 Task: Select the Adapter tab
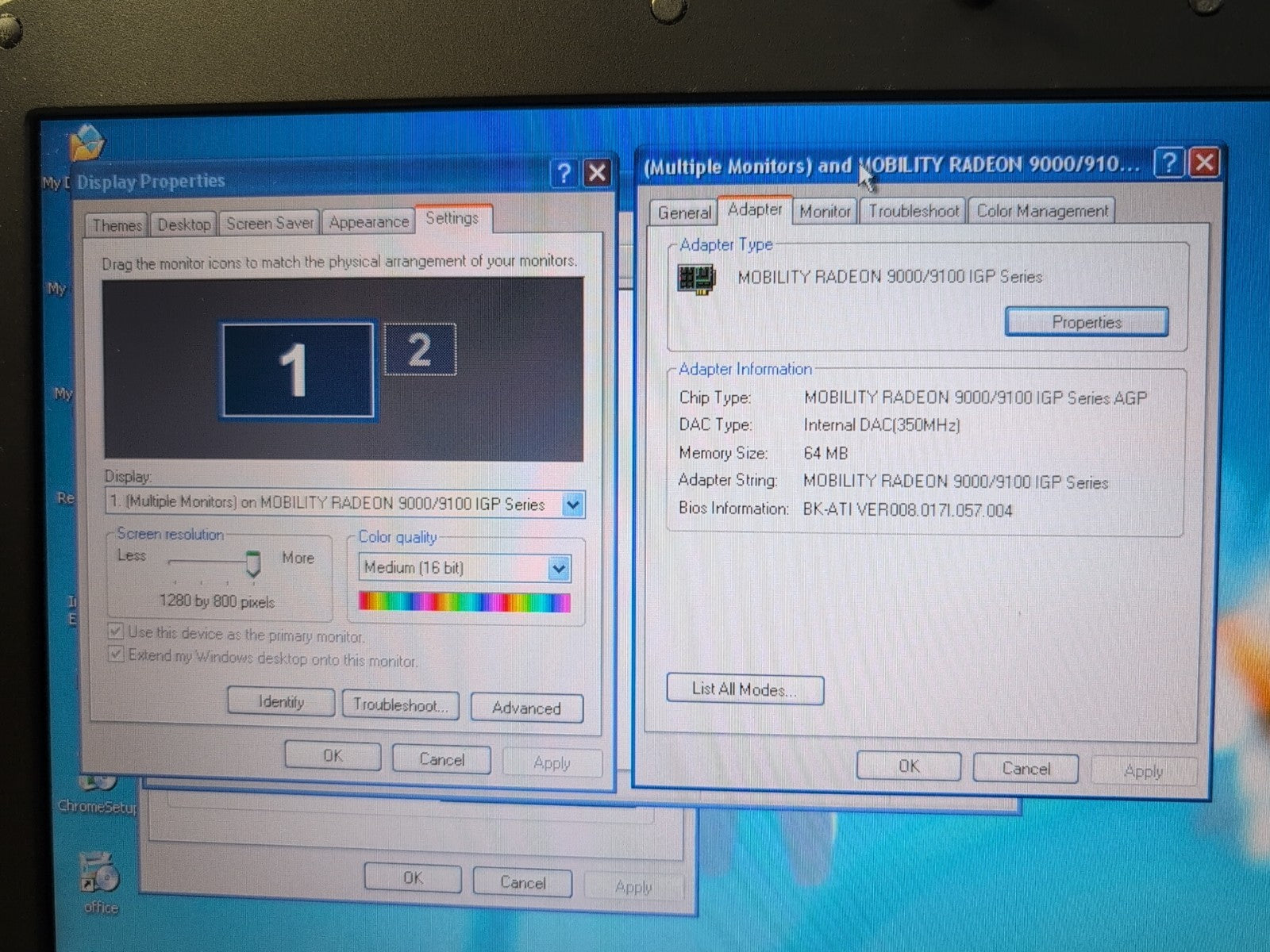[x=755, y=209]
